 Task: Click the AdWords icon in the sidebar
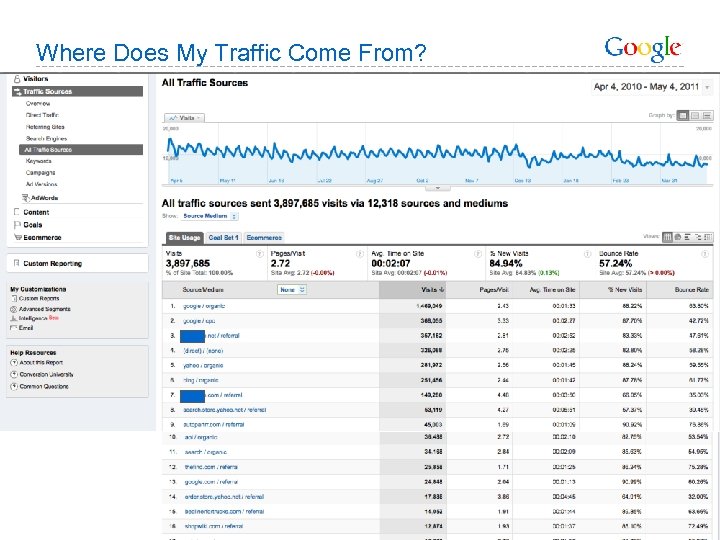point(26,198)
